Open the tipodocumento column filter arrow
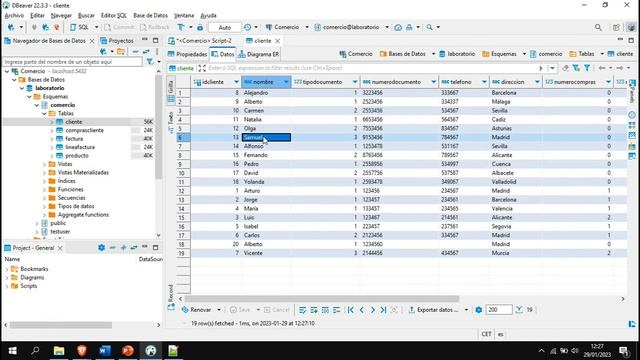The width and height of the screenshot is (640, 360). 355,82
